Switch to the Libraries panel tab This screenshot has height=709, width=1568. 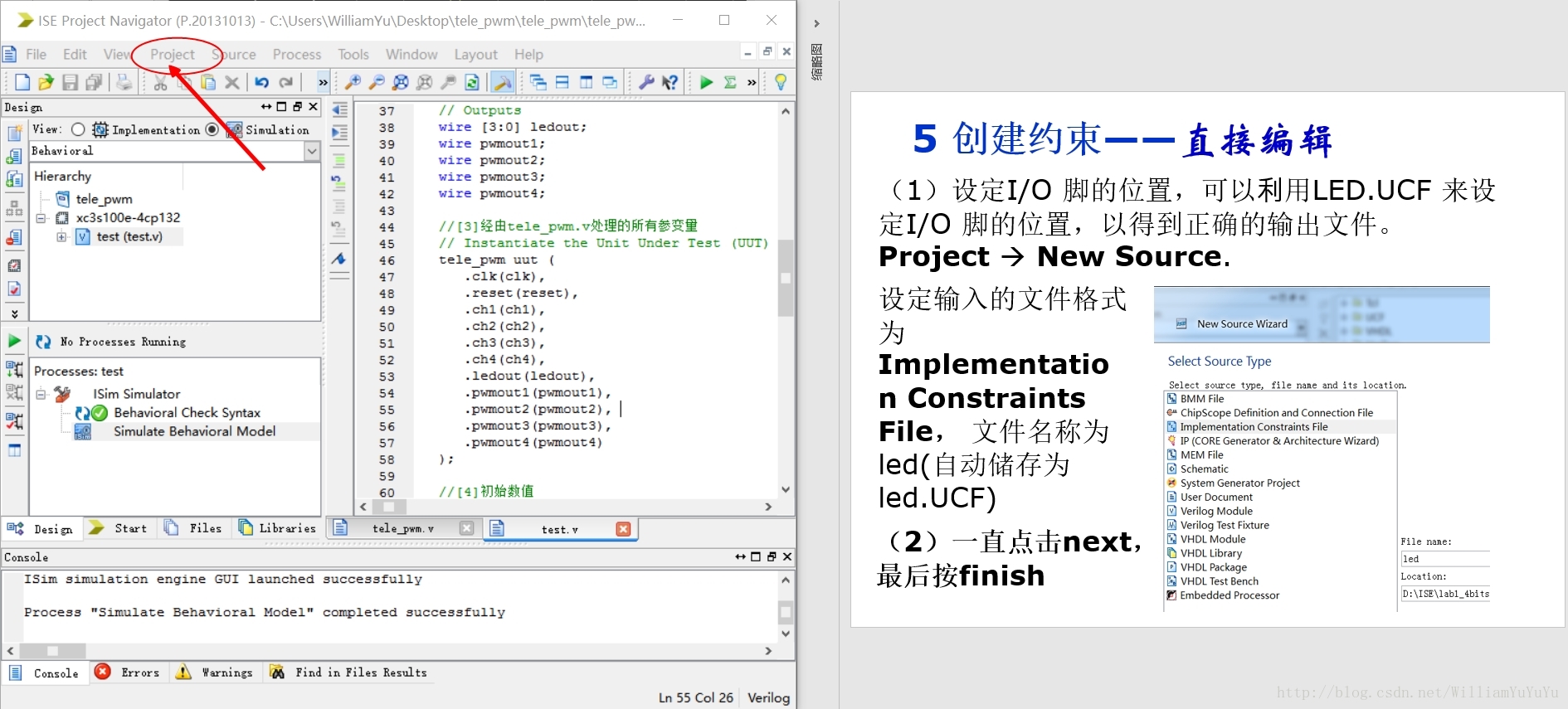pyautogui.click(x=277, y=528)
